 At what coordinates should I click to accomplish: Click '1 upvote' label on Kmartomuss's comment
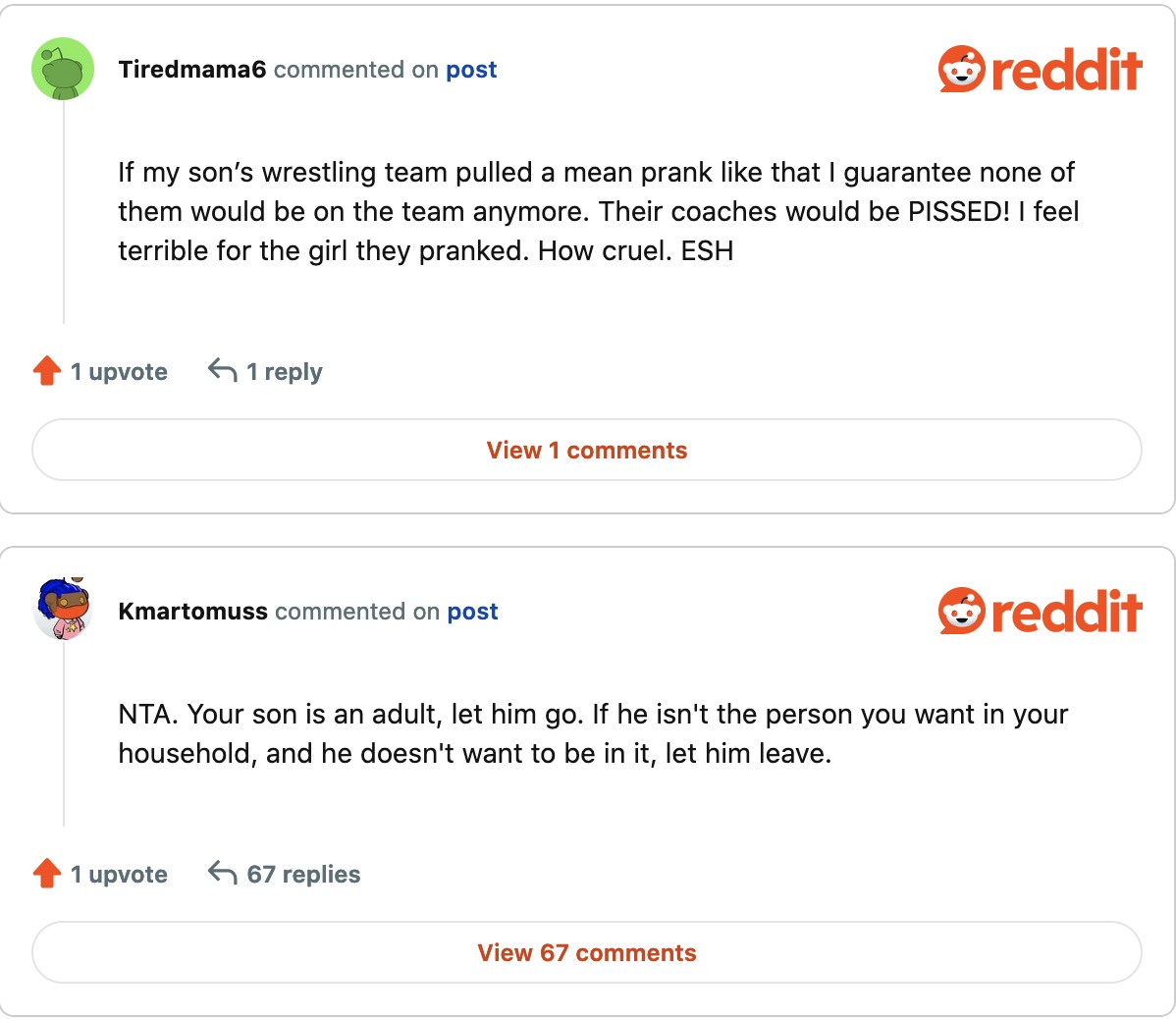(x=119, y=874)
